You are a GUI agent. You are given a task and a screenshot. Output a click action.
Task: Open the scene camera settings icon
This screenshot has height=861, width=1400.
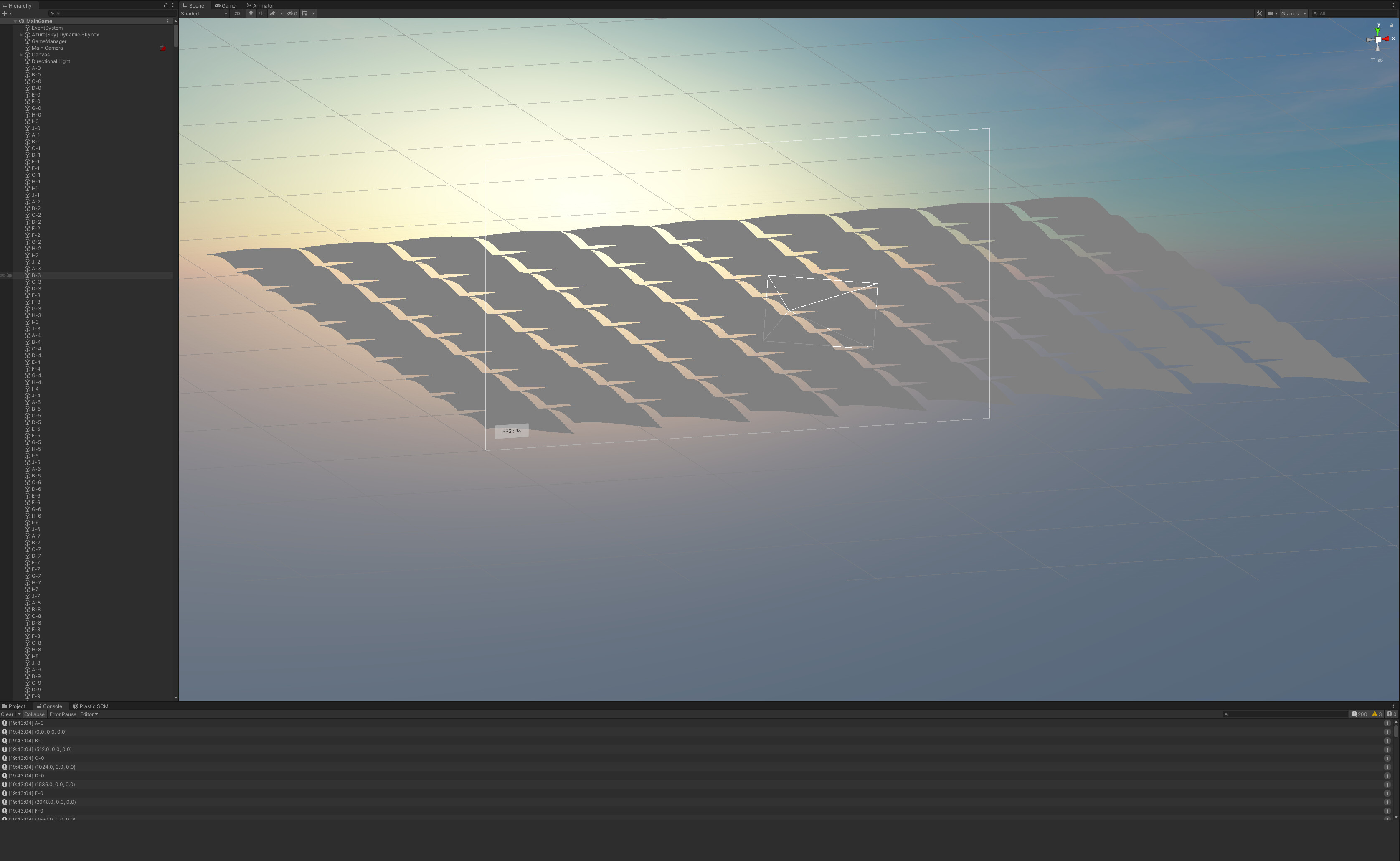coord(1270,13)
